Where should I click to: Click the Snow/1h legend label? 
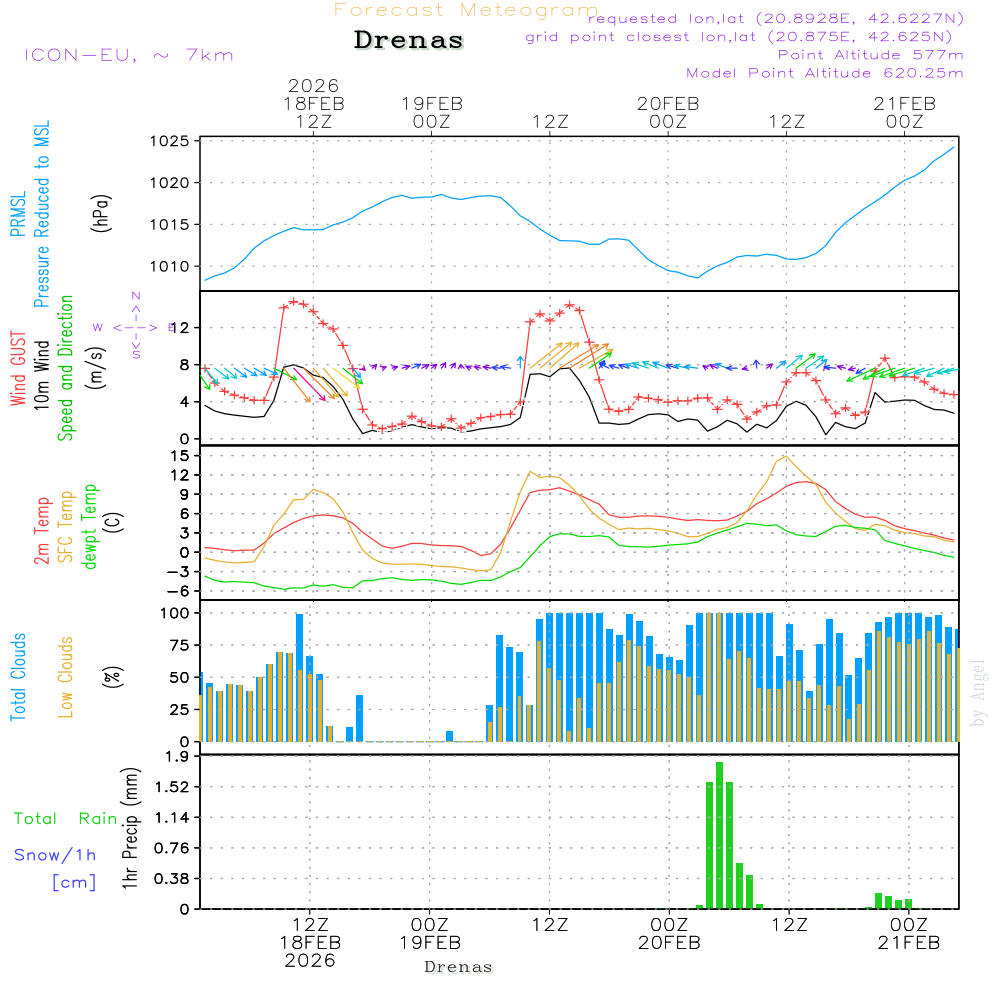click(55, 855)
